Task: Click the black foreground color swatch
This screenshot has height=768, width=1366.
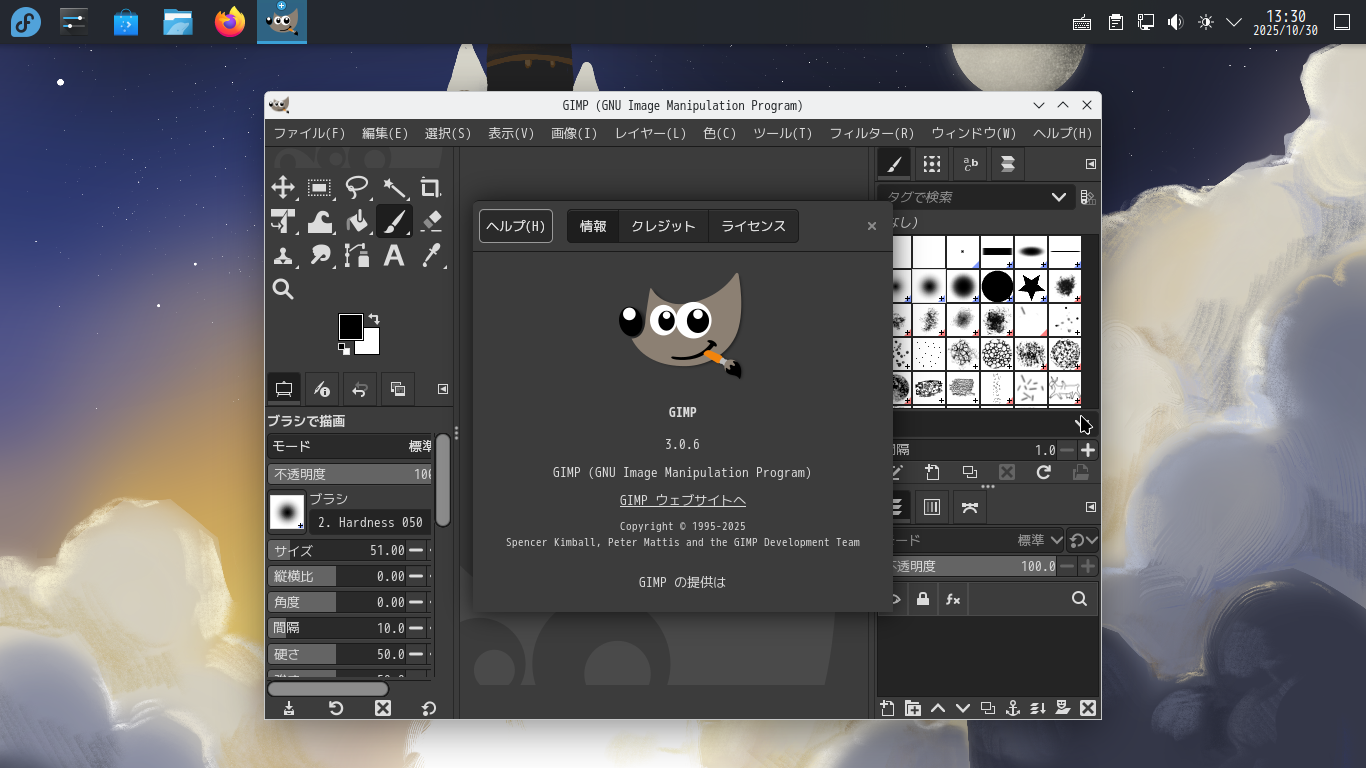Action: tap(350, 326)
